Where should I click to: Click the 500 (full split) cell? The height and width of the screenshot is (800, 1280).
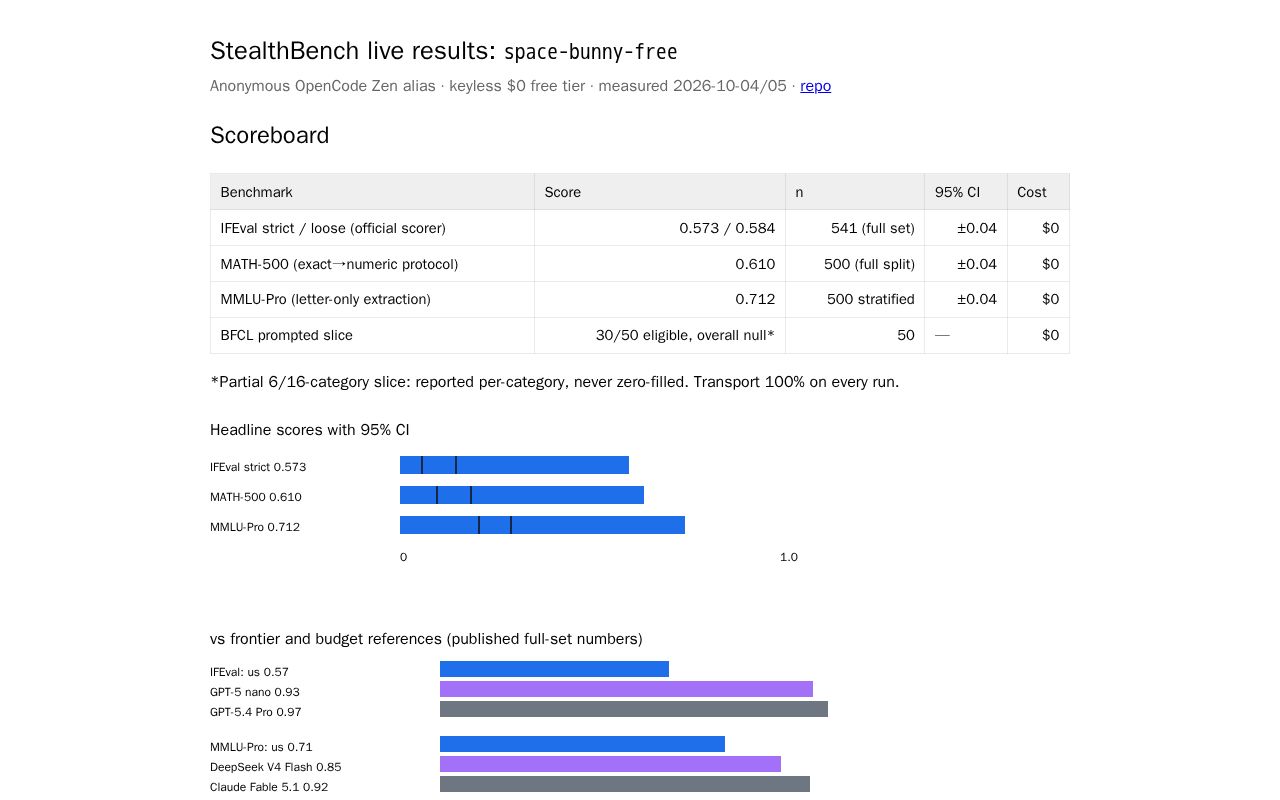coord(855,264)
